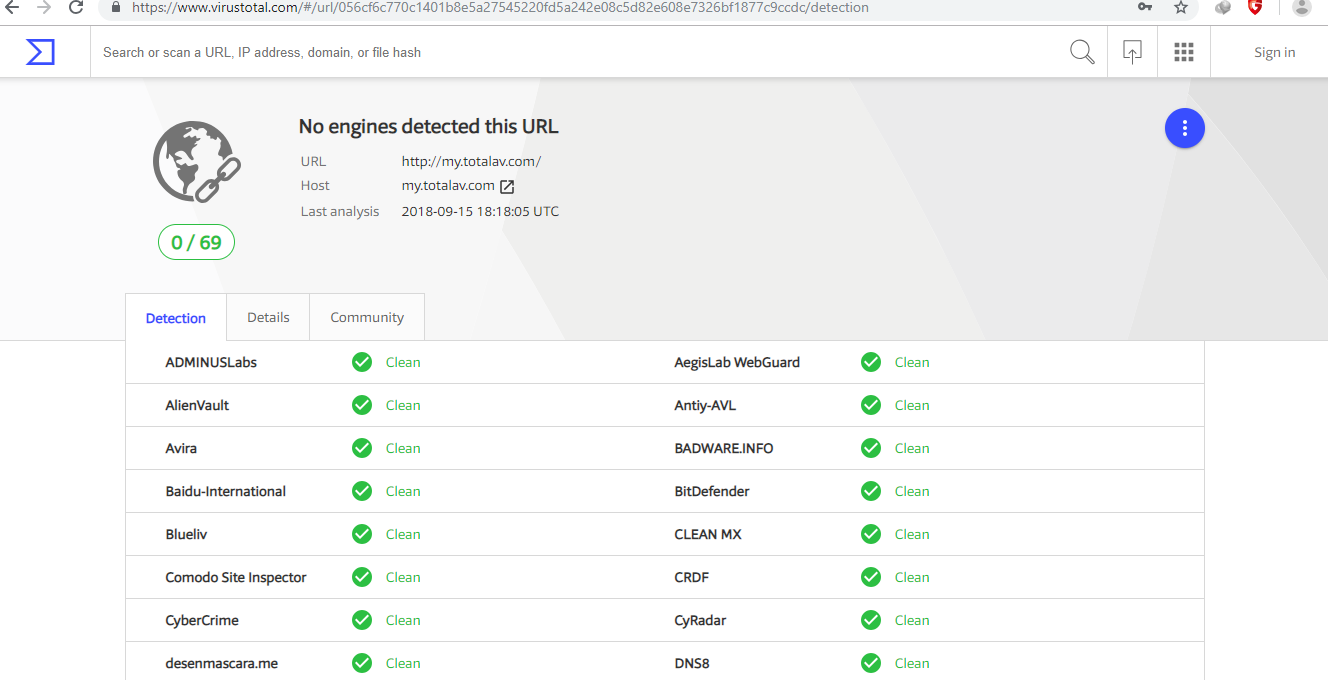1328x680 pixels.
Task: Click the upload file icon
Action: point(1132,52)
